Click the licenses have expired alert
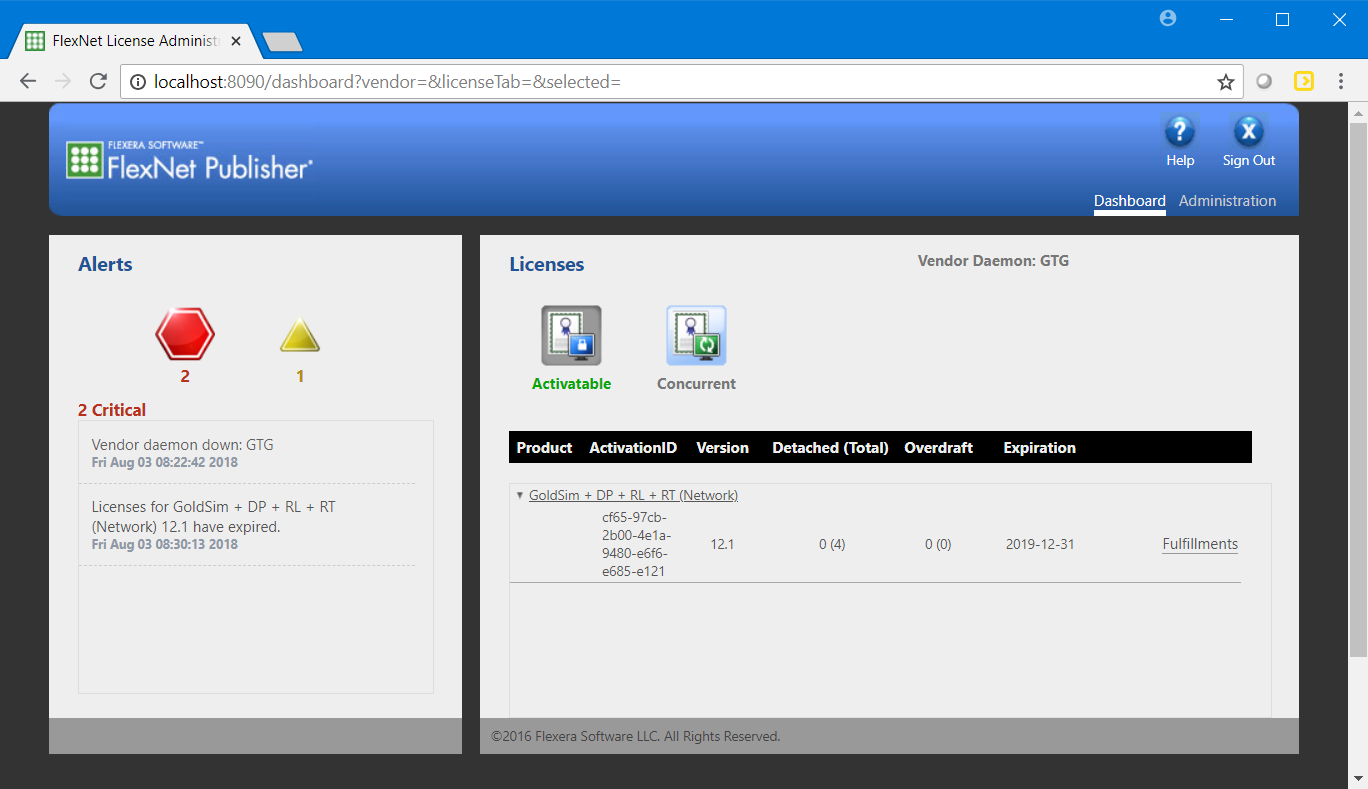This screenshot has height=789, width=1368. point(213,516)
